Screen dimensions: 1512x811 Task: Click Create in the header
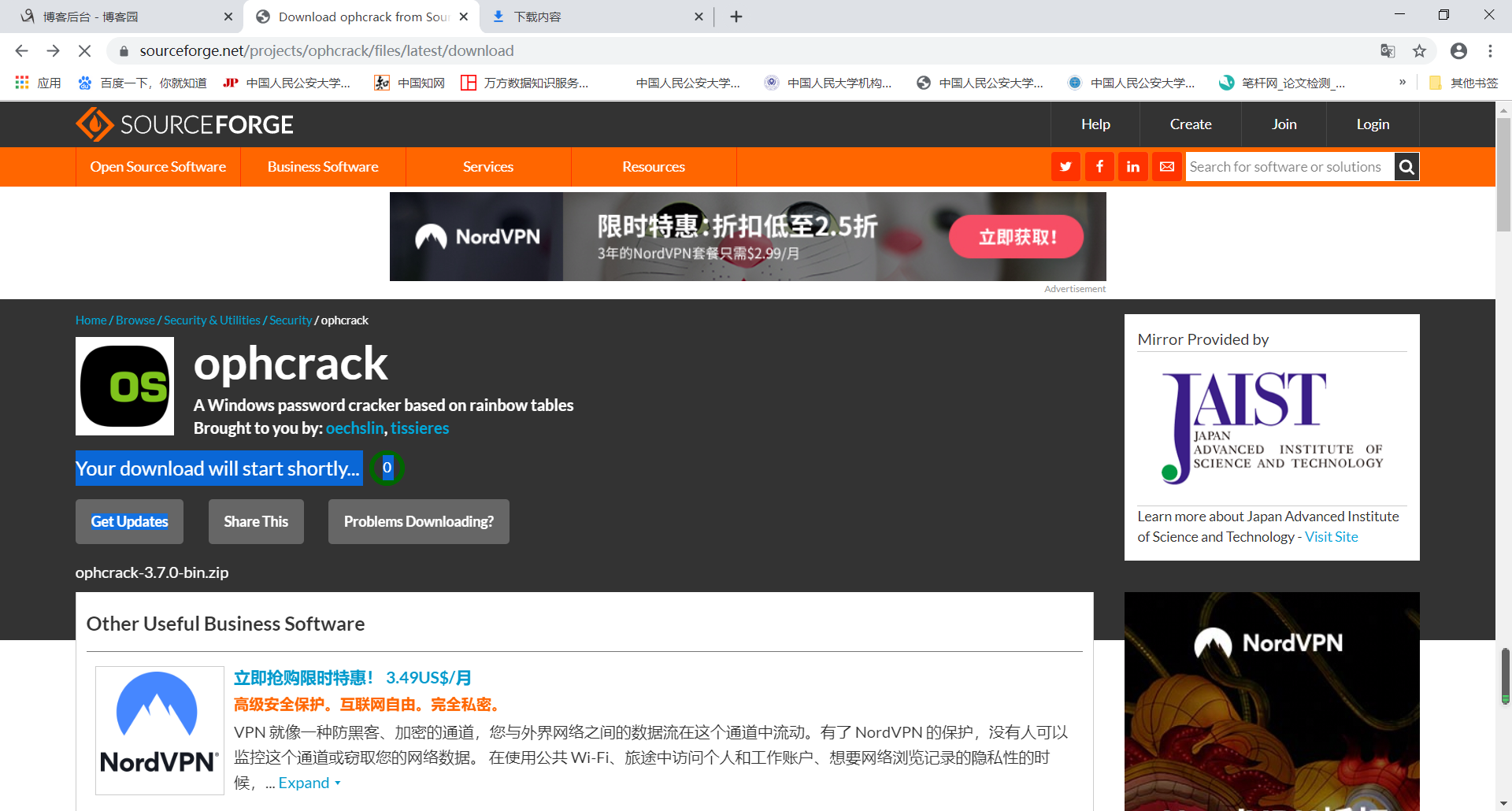point(1191,124)
